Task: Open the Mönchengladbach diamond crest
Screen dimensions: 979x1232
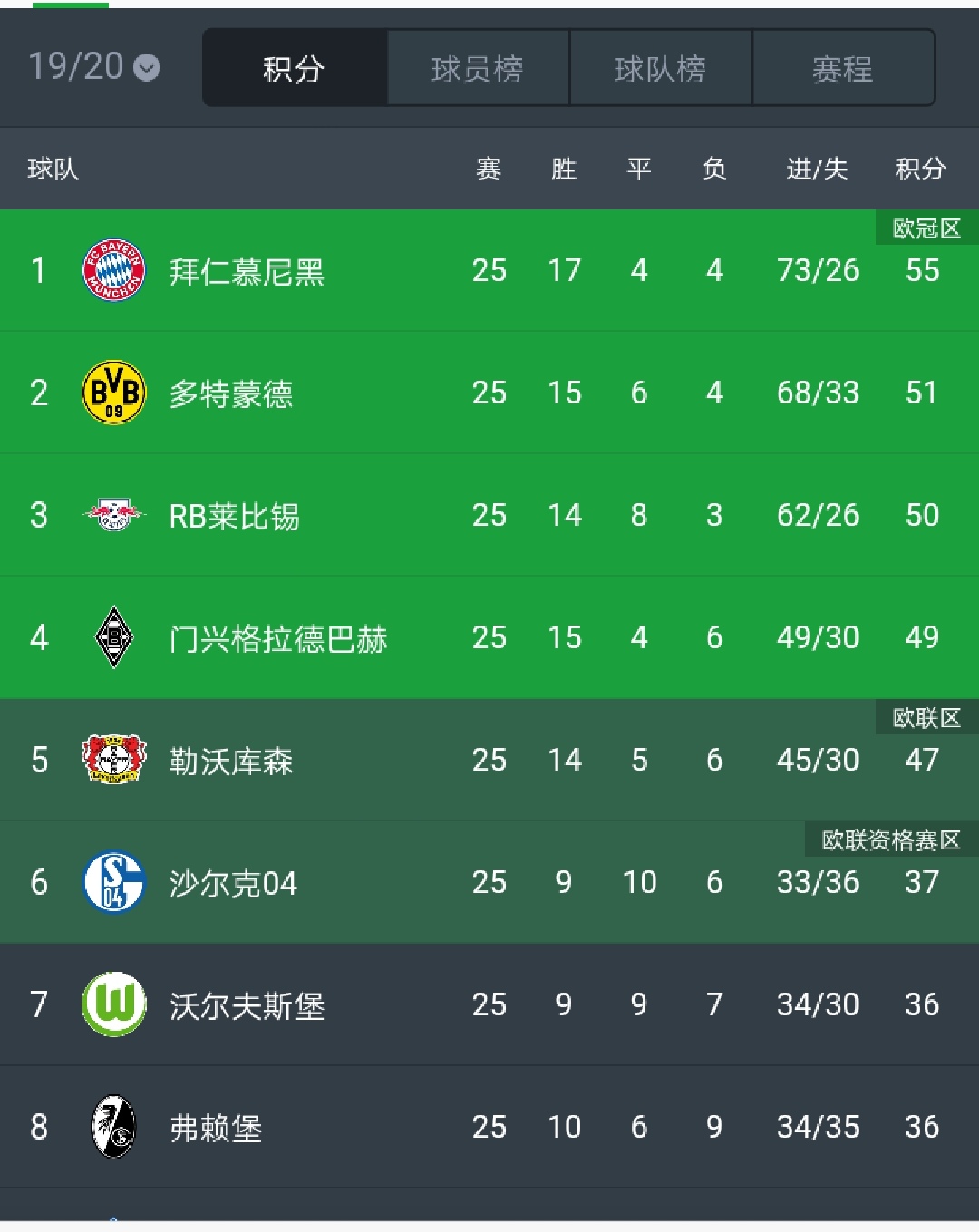Action: (x=113, y=637)
